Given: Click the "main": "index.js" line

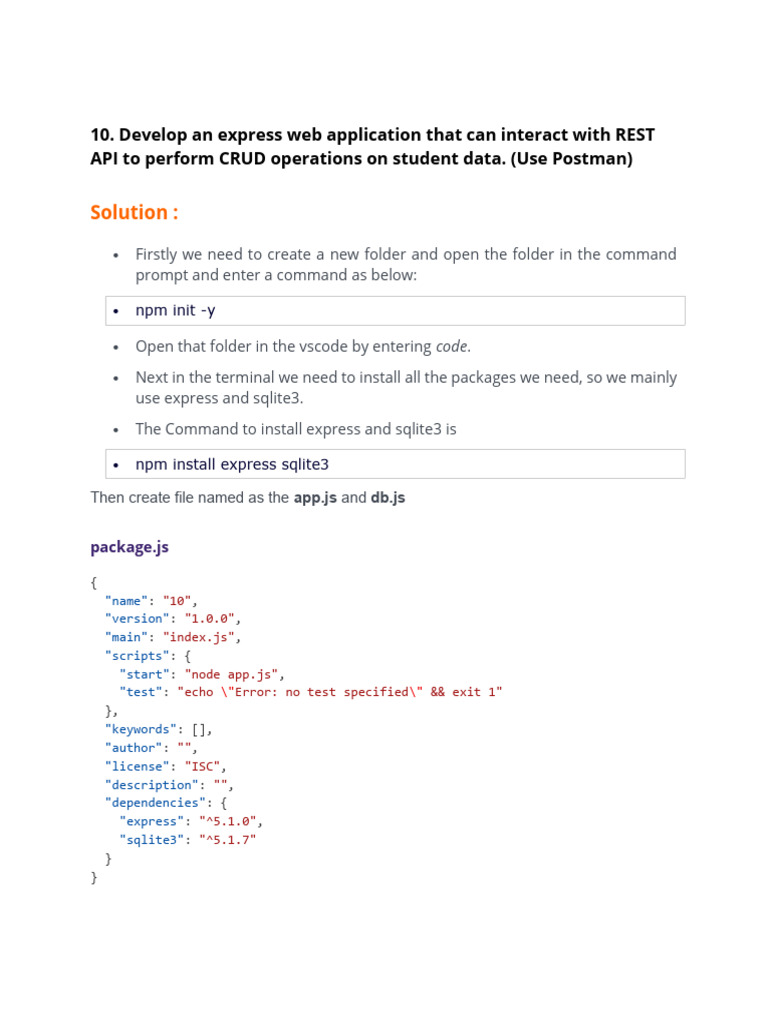Looking at the screenshot, I should 173,637.
